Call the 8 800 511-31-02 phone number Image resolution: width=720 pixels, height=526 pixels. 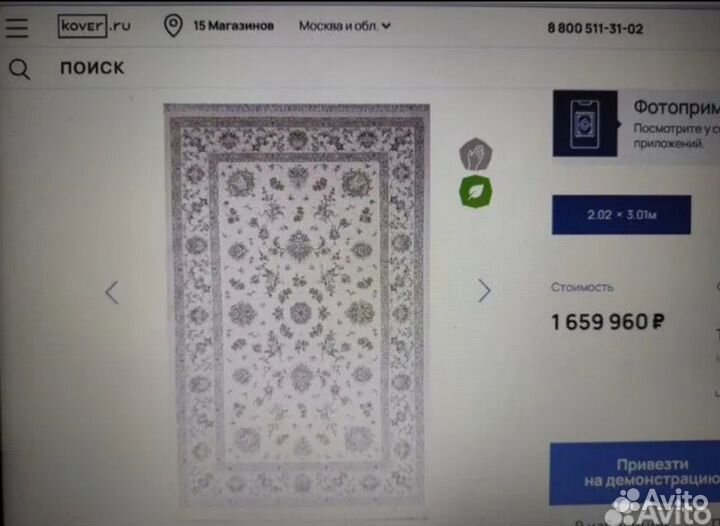[x=595, y=28]
